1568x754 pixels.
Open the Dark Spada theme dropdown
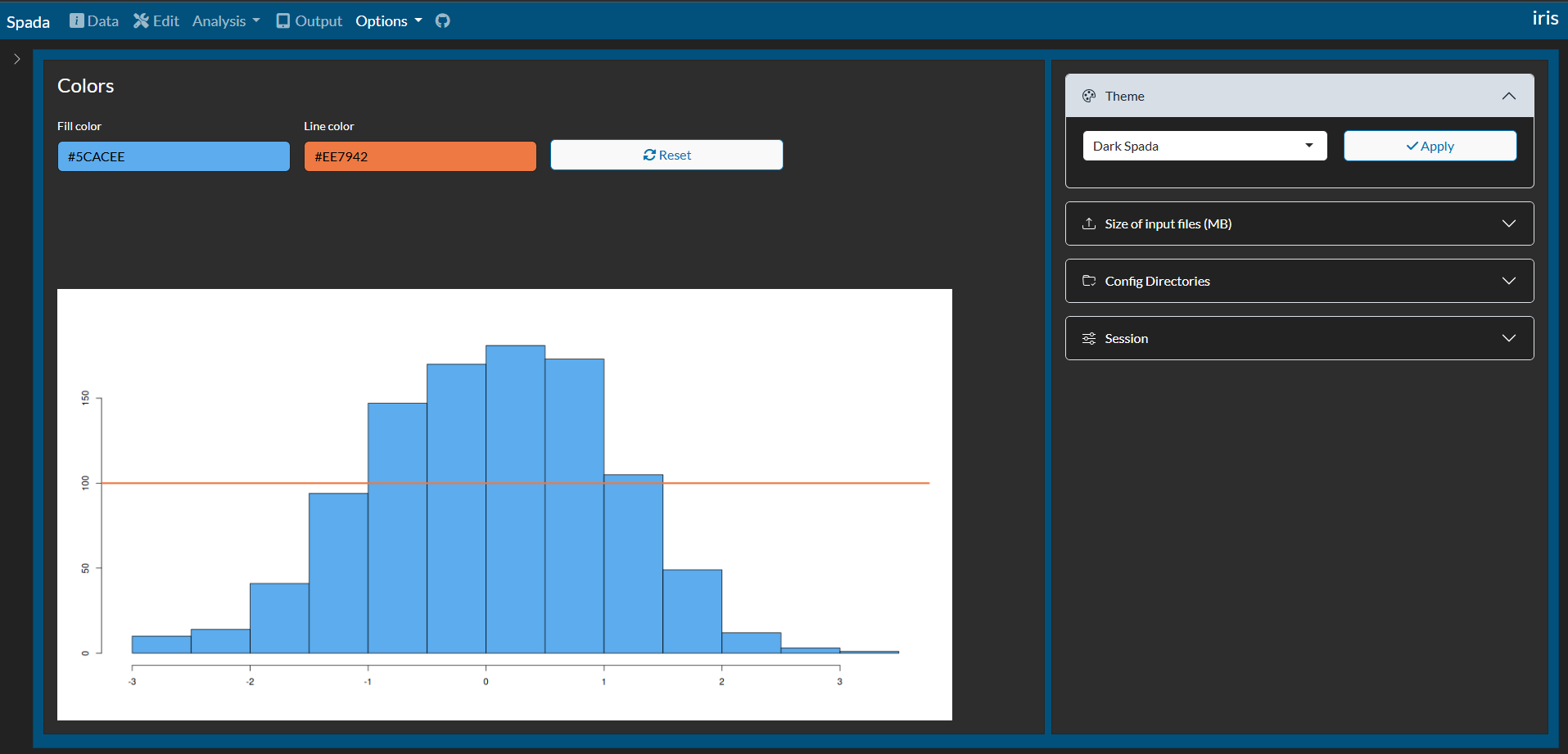[x=1204, y=146]
